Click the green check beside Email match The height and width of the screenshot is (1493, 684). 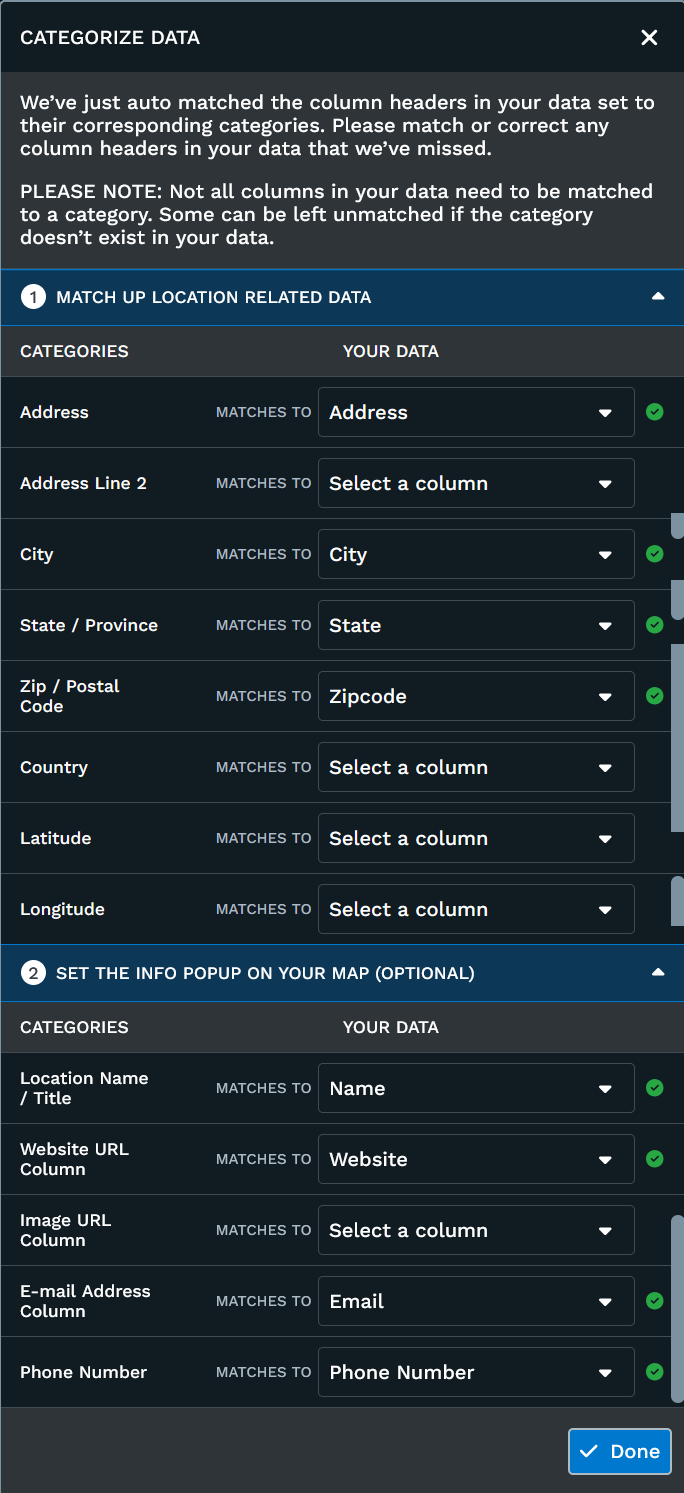pos(655,1301)
